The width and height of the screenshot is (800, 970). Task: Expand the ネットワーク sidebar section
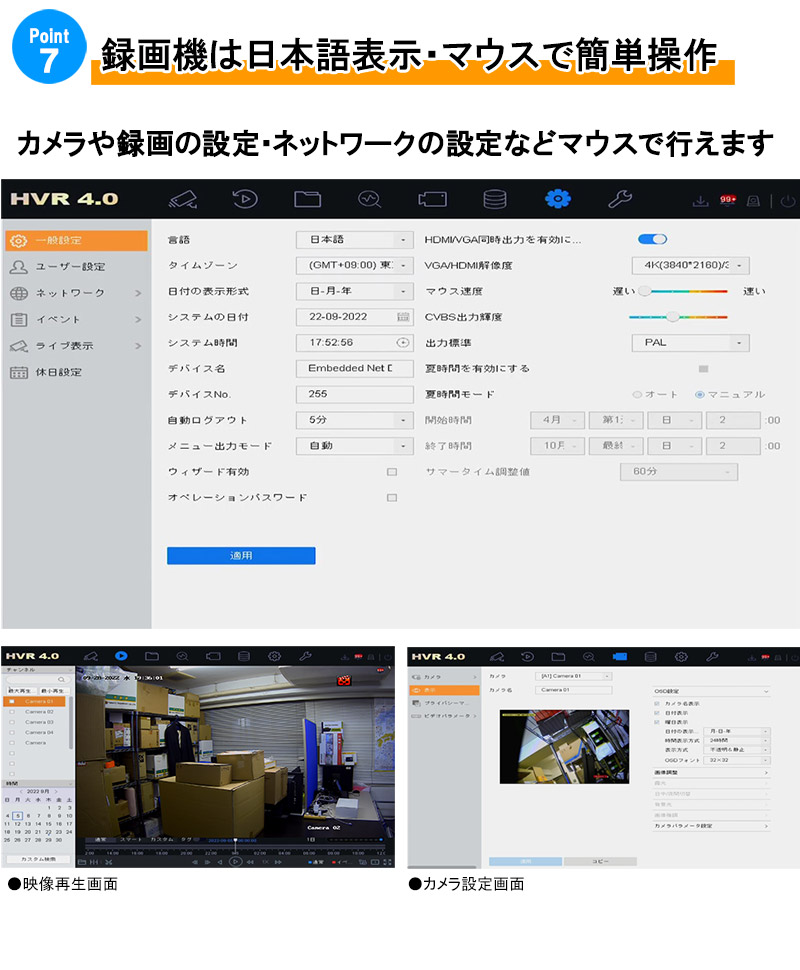[x=72, y=294]
